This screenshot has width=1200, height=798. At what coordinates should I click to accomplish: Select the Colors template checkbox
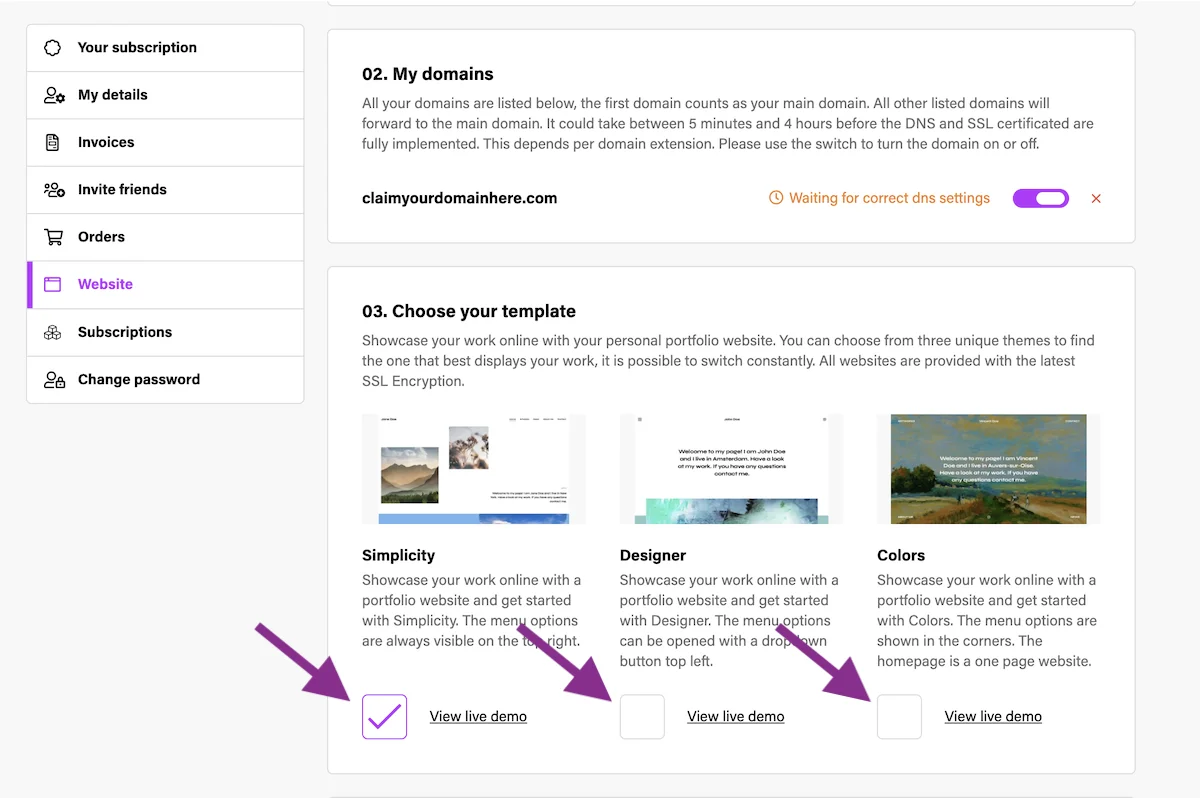(899, 716)
